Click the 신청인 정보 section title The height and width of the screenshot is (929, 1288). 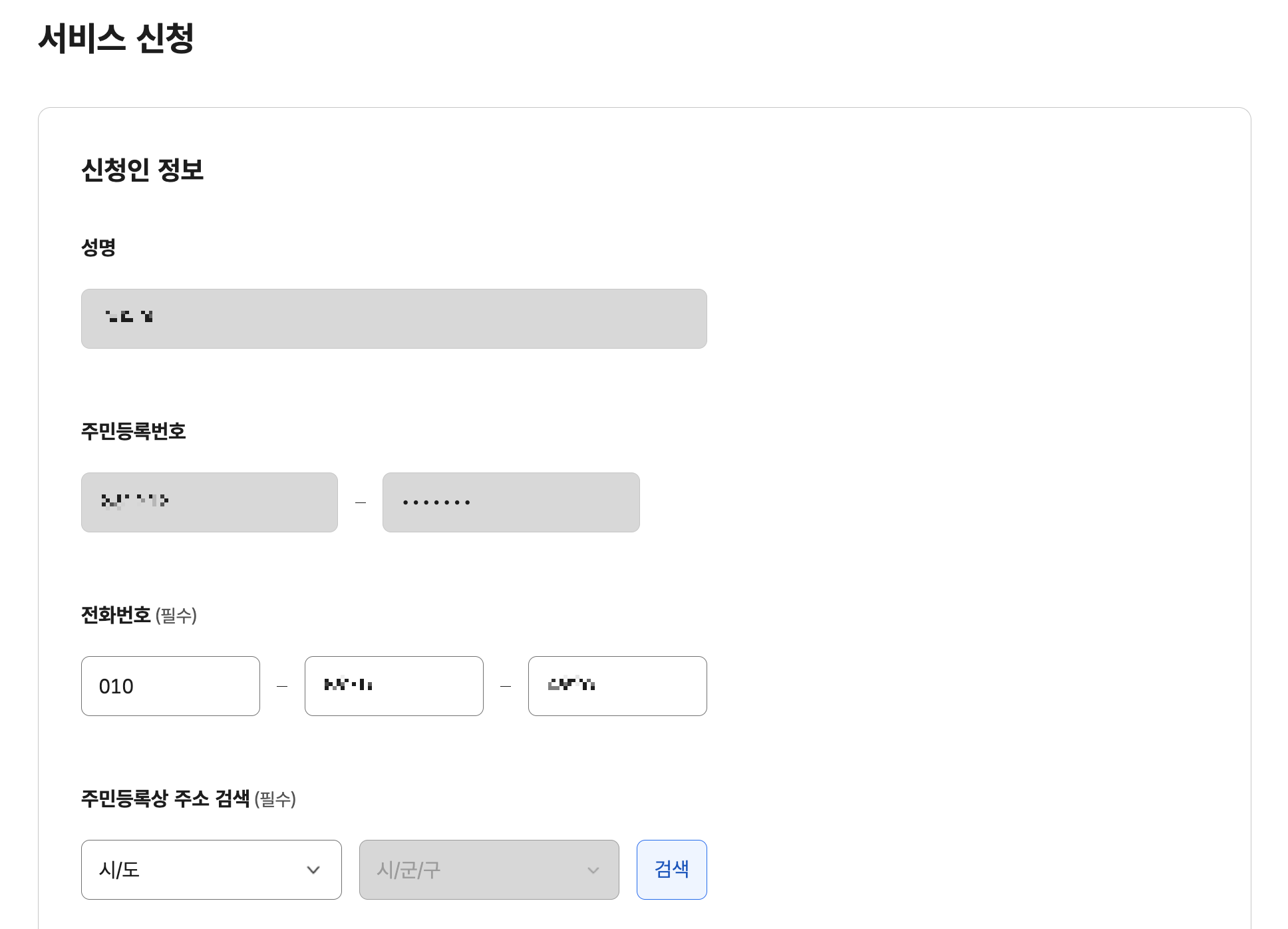(x=142, y=170)
